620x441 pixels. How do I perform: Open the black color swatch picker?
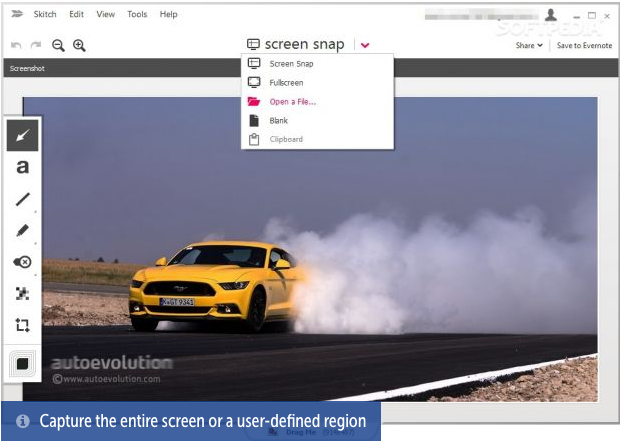[23, 363]
